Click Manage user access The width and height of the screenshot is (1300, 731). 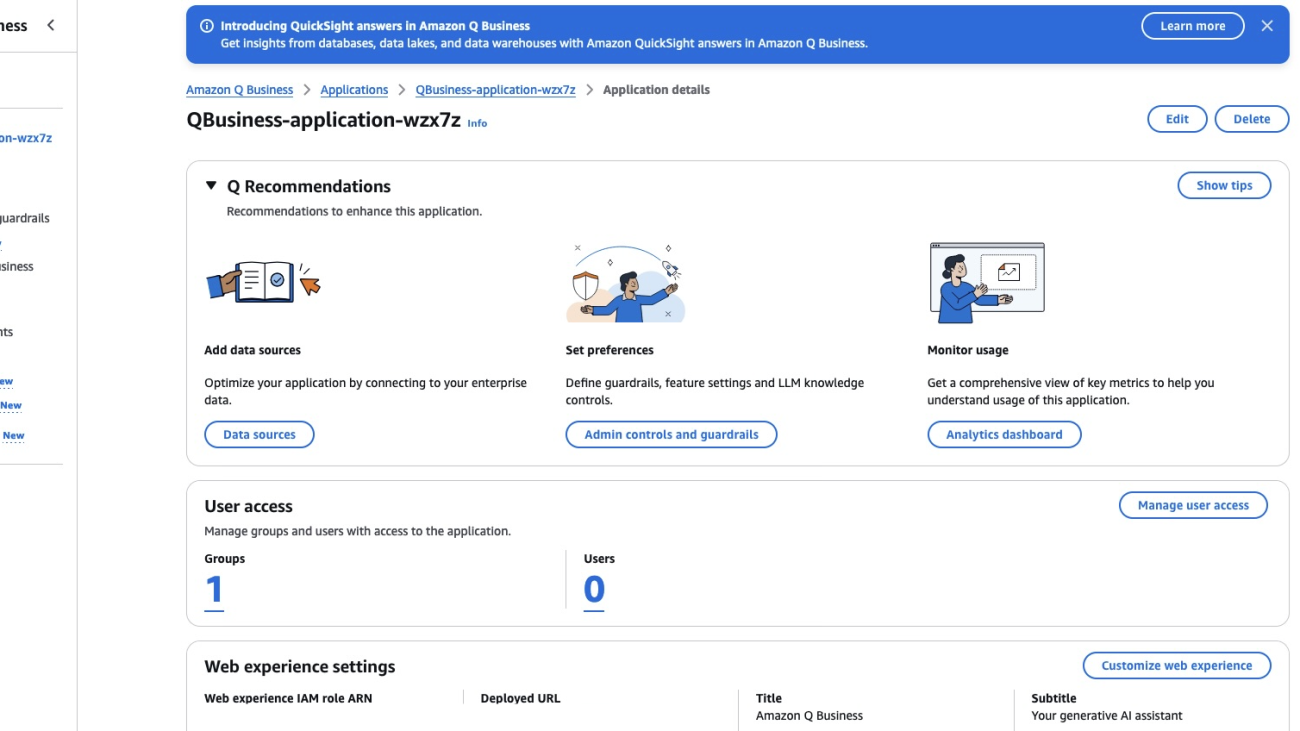tap(1193, 506)
